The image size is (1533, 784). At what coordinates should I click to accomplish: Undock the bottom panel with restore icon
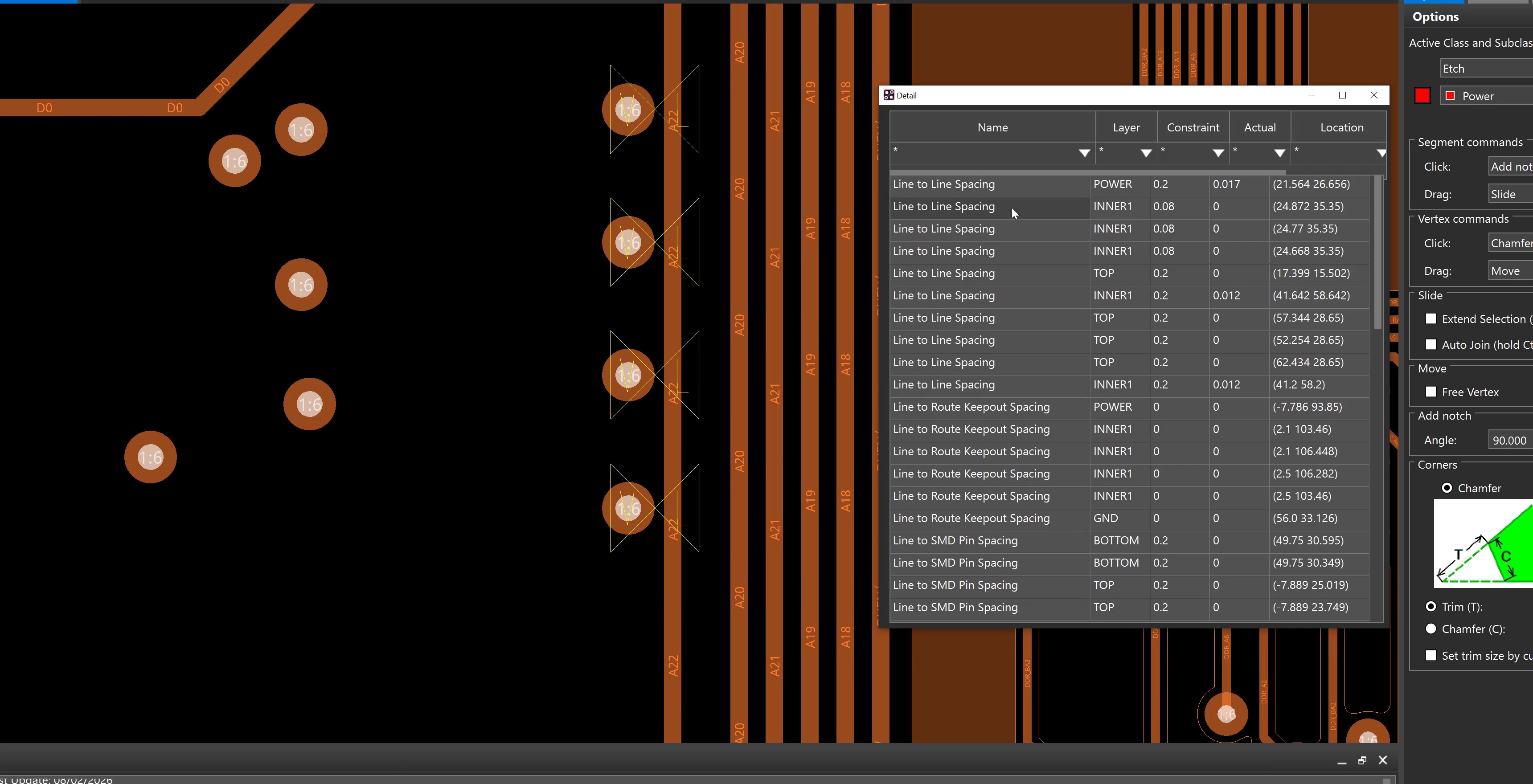coord(1362,760)
